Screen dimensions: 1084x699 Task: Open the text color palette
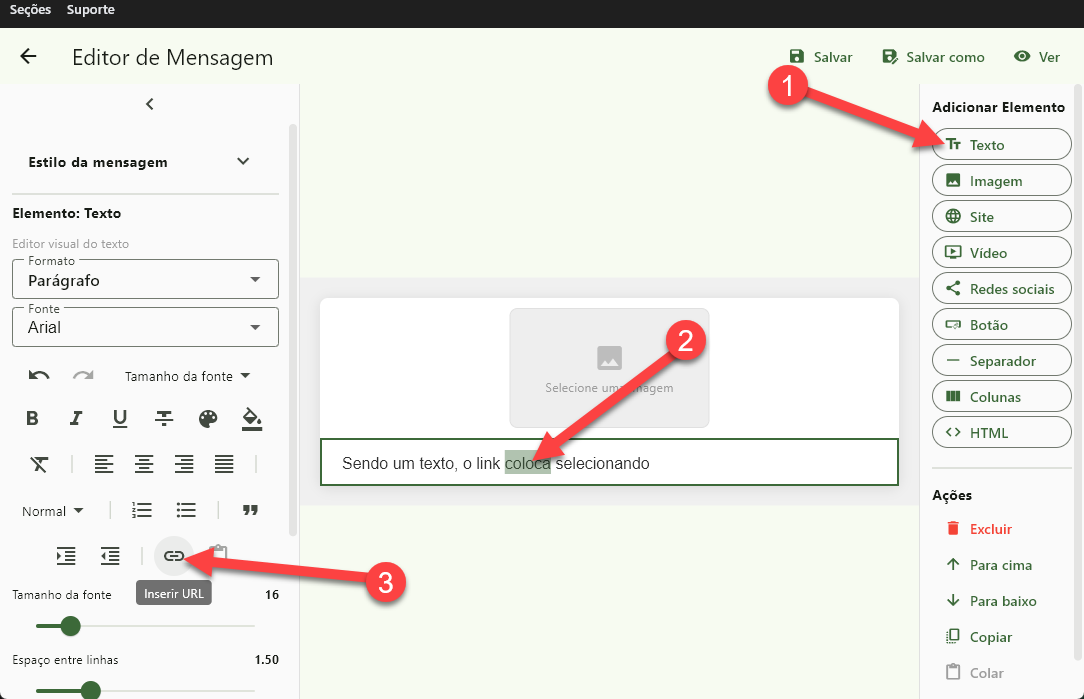pyautogui.click(x=208, y=418)
